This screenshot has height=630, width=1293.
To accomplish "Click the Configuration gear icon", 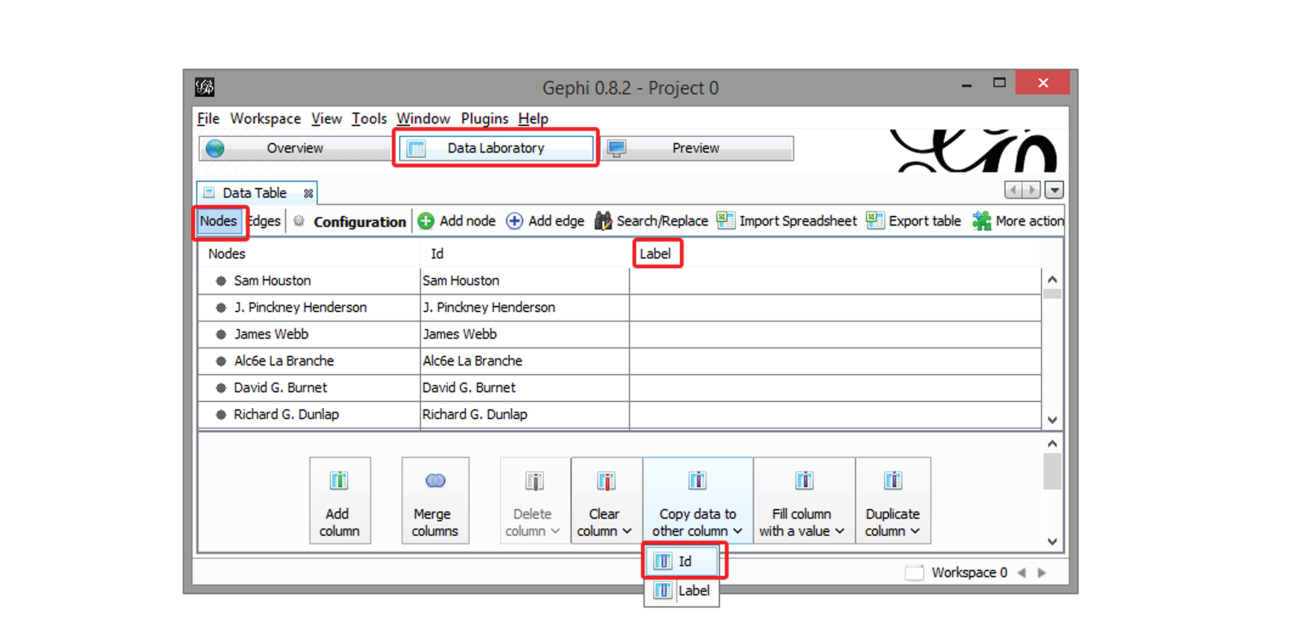I will tap(299, 221).
